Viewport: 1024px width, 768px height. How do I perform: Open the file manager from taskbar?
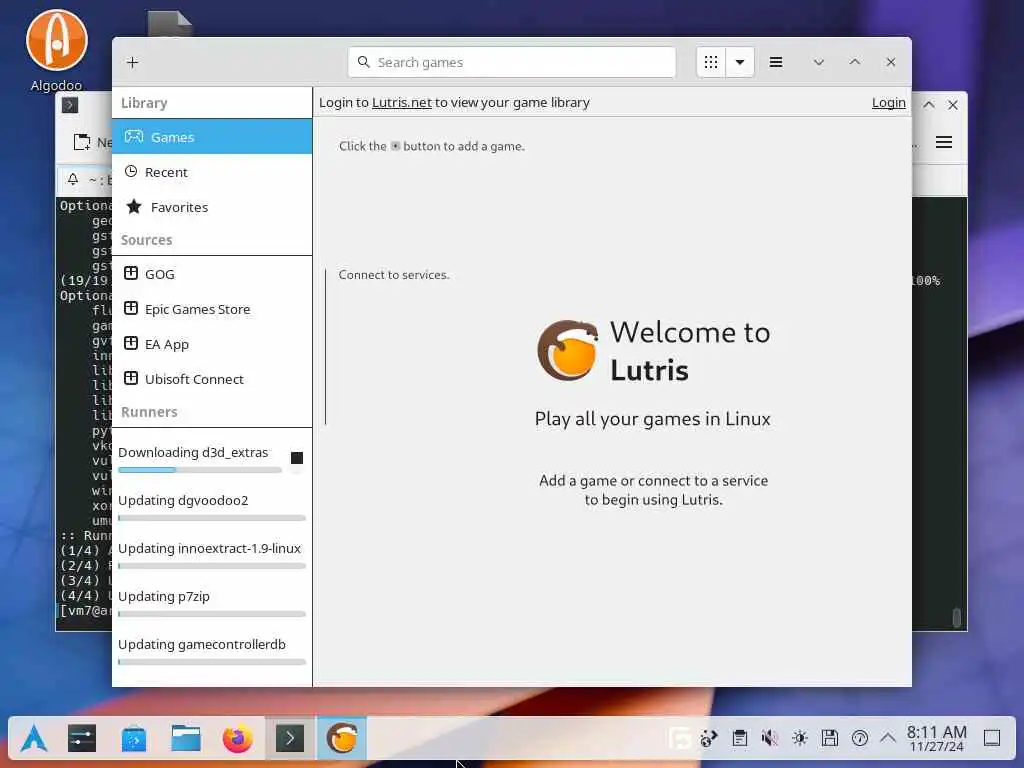(186, 739)
